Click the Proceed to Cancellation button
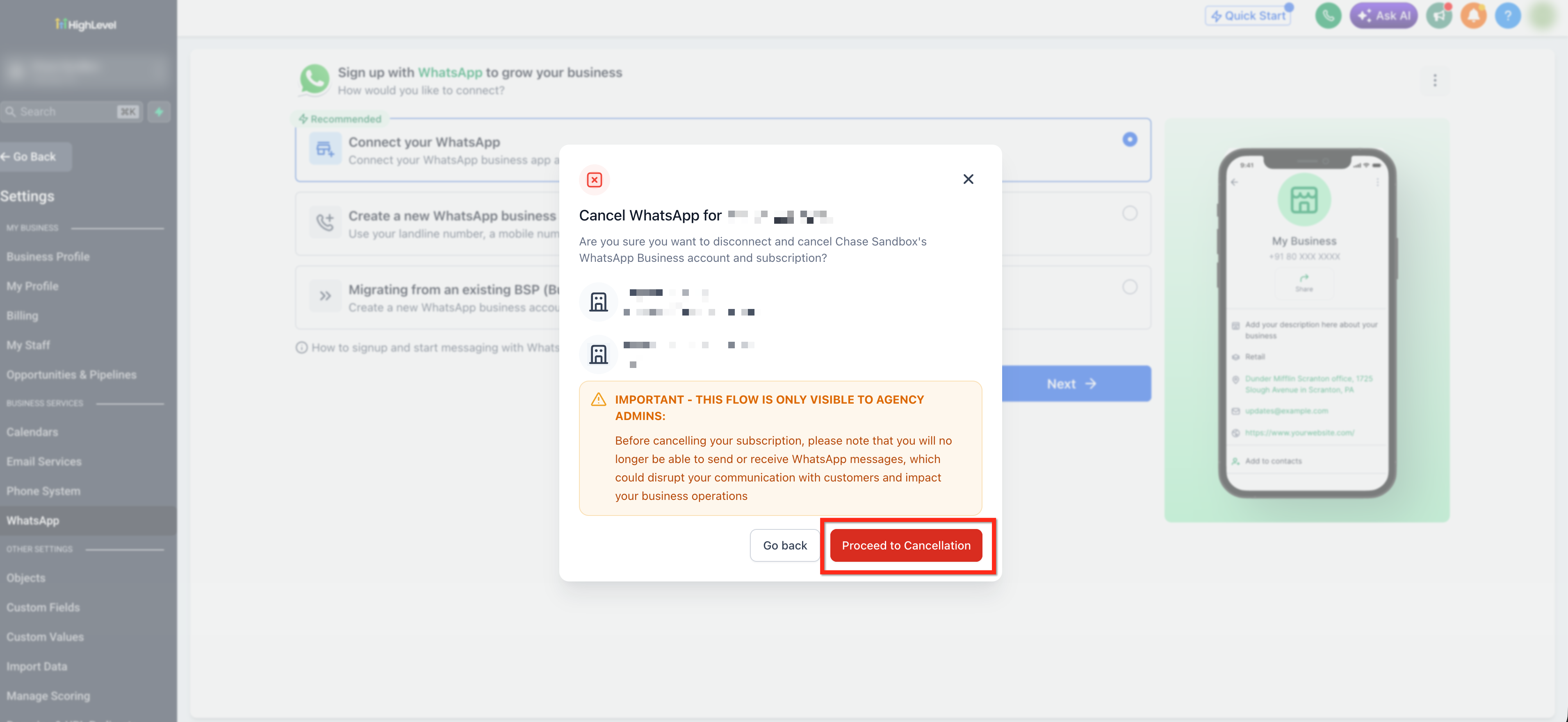1568x722 pixels. pyautogui.click(x=906, y=546)
